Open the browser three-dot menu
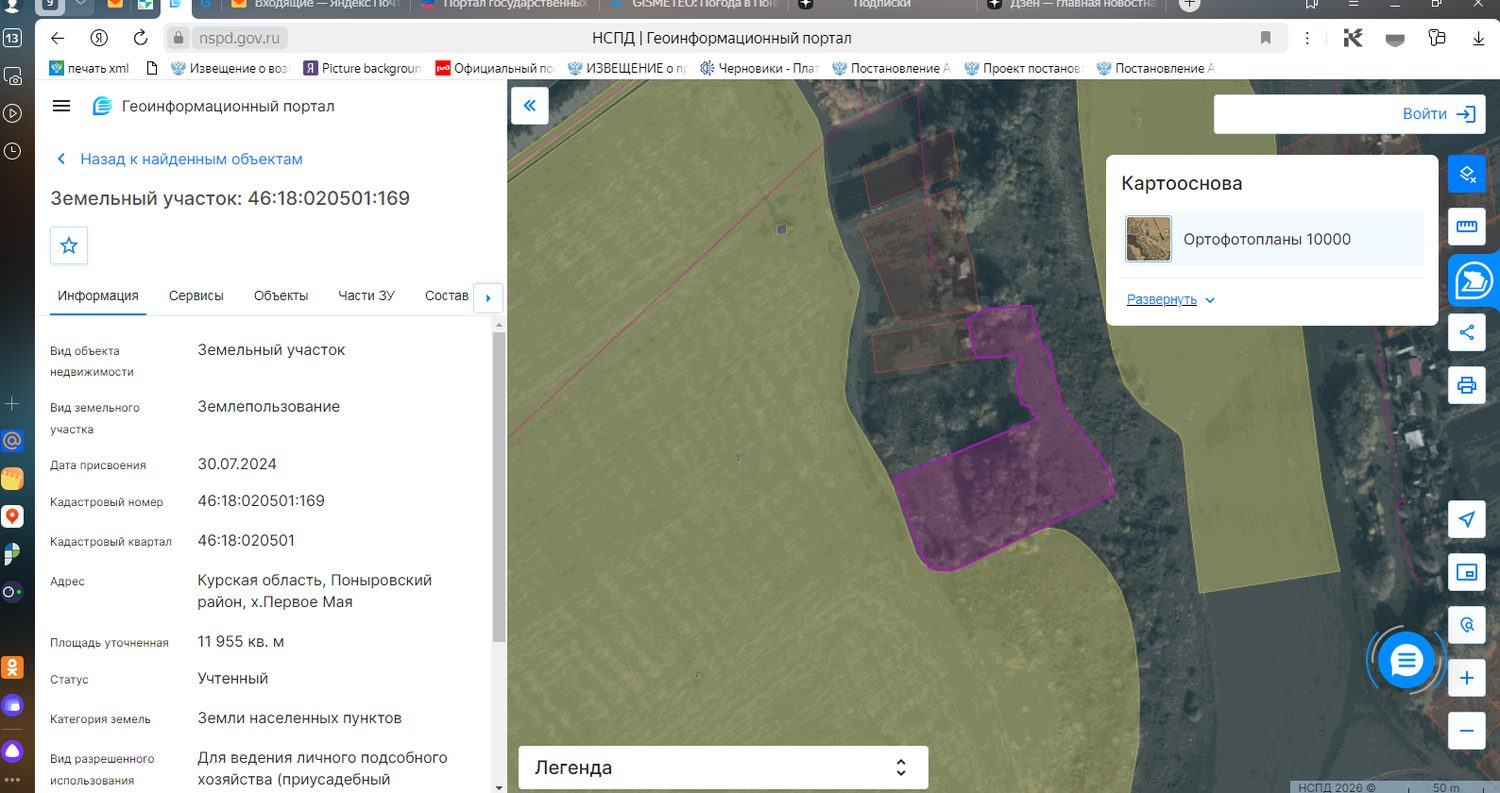Screen dimensions: 1500x793 pyautogui.click(x=1308, y=38)
